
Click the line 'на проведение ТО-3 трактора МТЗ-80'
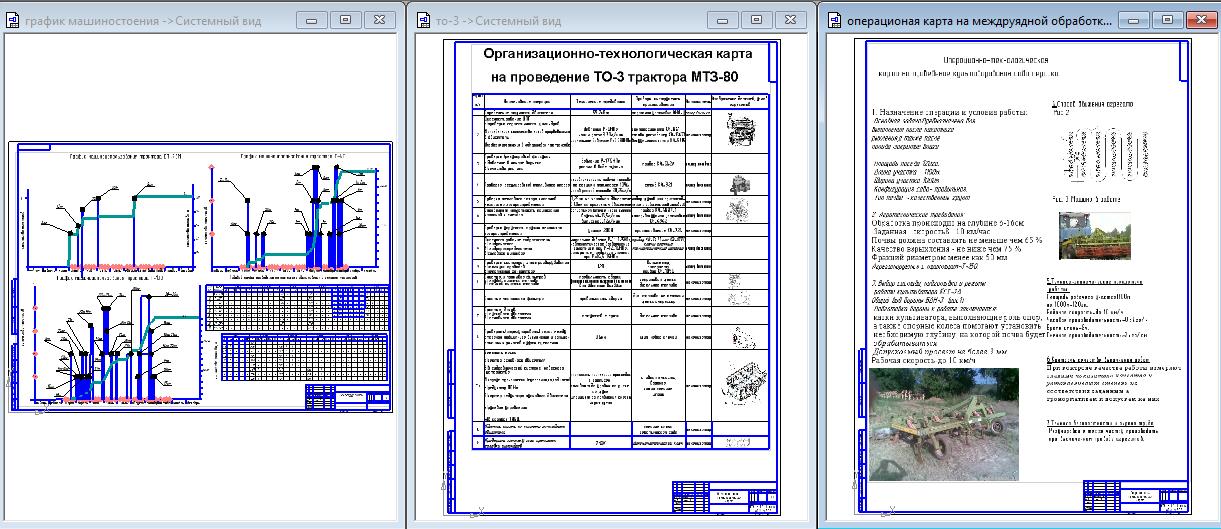click(x=616, y=77)
